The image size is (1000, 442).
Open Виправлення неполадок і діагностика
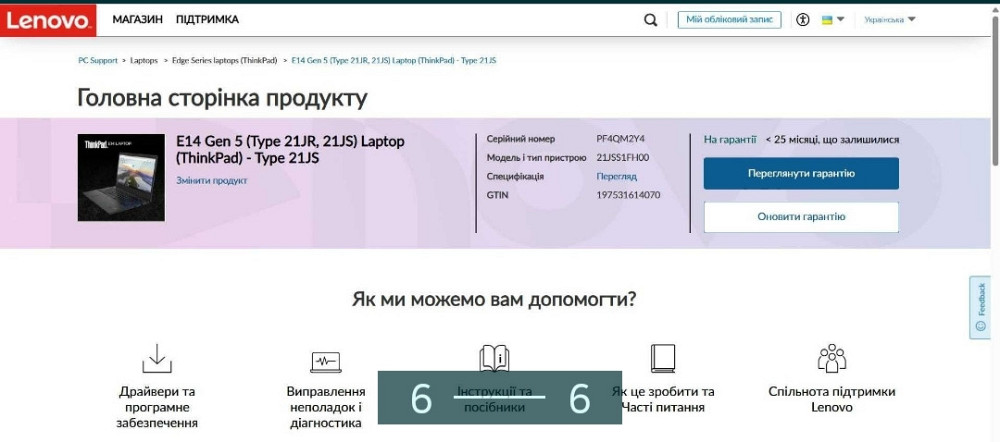[x=326, y=407]
